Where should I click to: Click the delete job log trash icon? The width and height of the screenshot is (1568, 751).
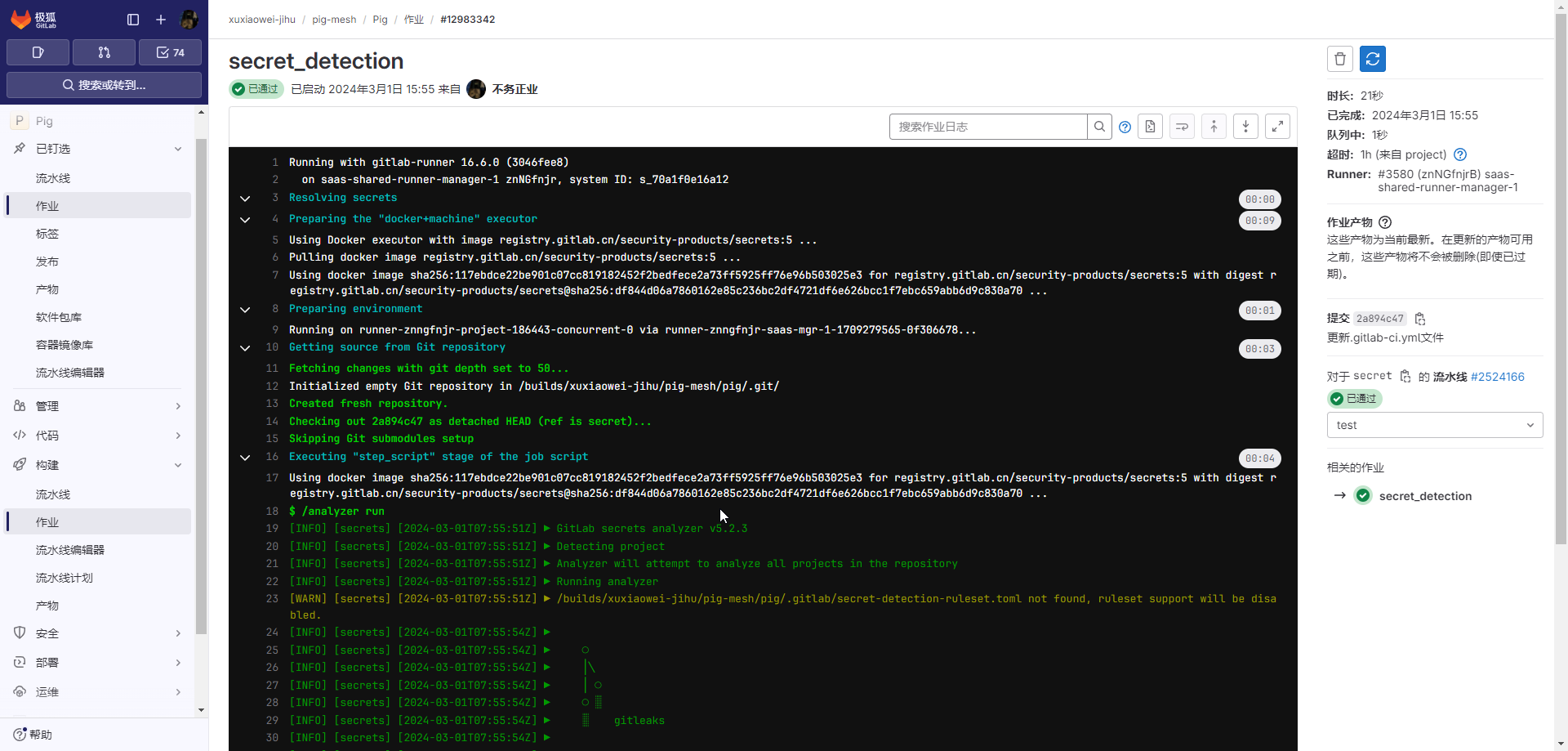pos(1339,59)
